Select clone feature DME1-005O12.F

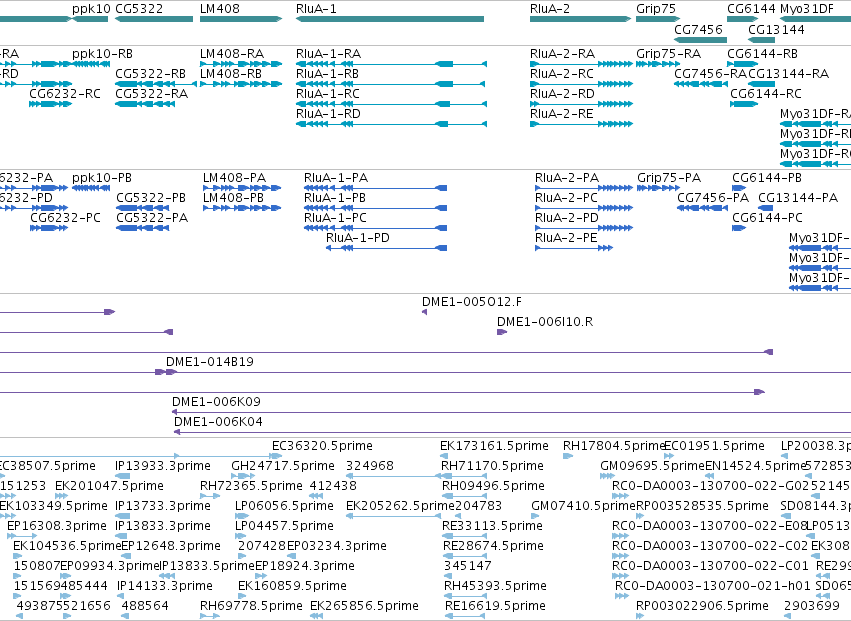[472, 302]
